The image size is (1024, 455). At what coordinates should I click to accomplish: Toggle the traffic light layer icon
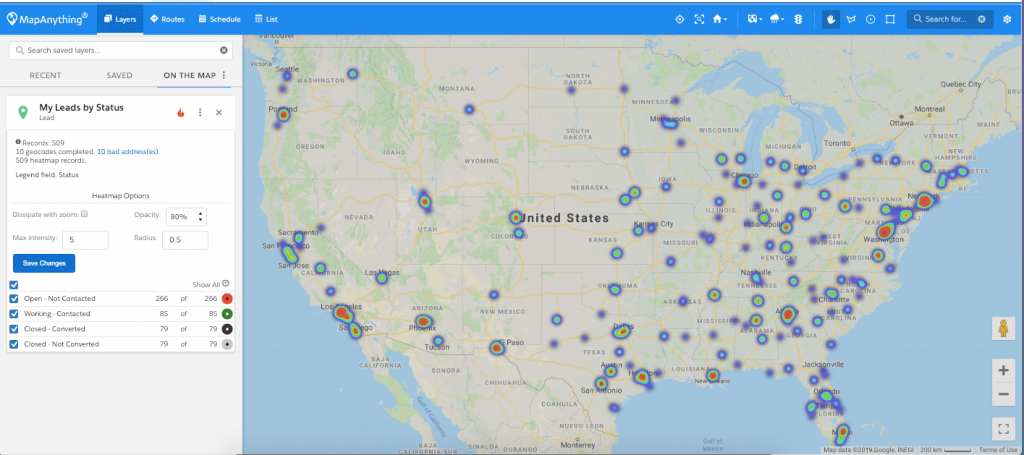point(798,19)
